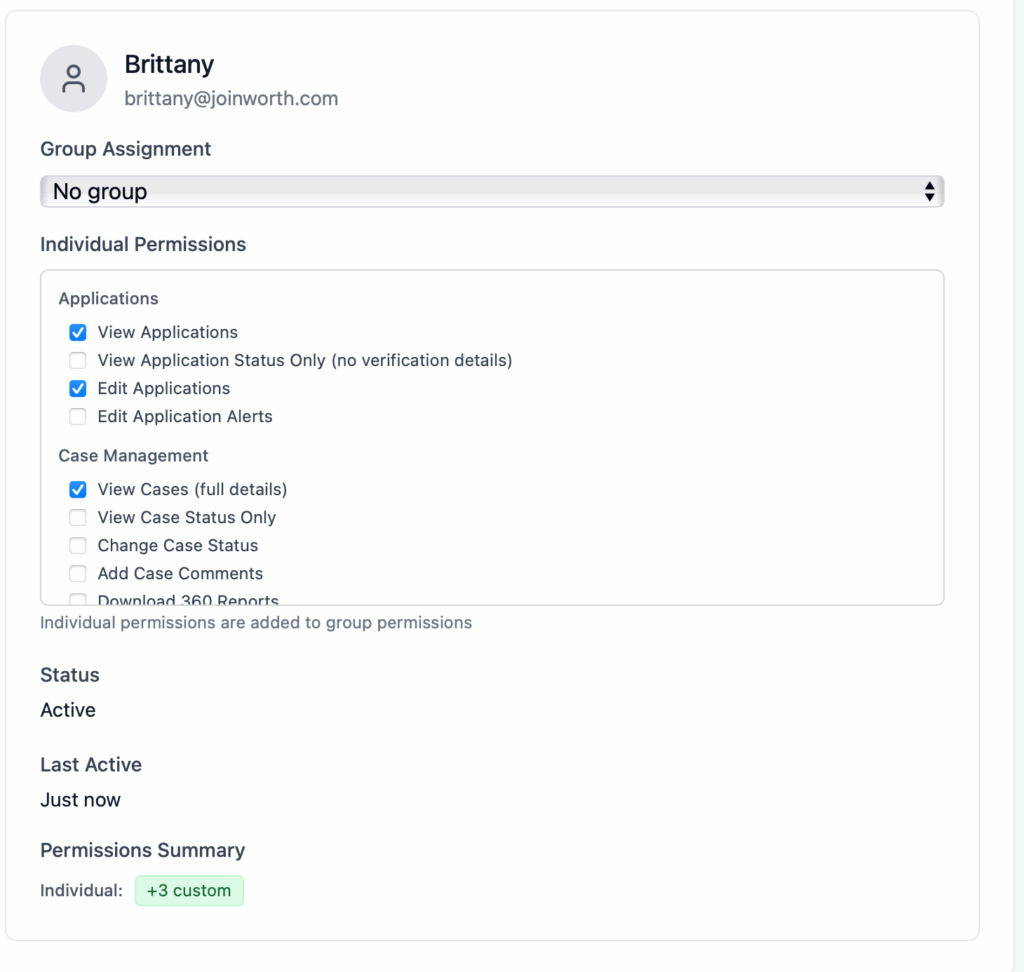Click the Active status value
1024x972 pixels.
[x=68, y=711]
